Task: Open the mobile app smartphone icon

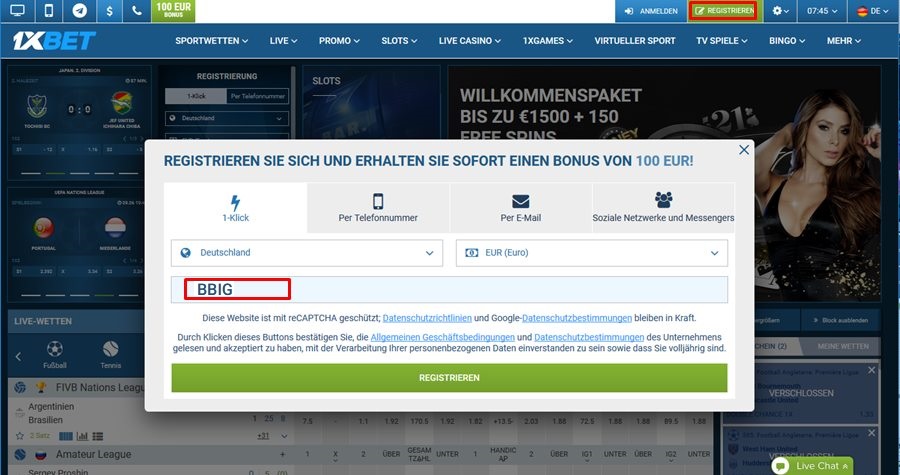Action: coord(49,11)
